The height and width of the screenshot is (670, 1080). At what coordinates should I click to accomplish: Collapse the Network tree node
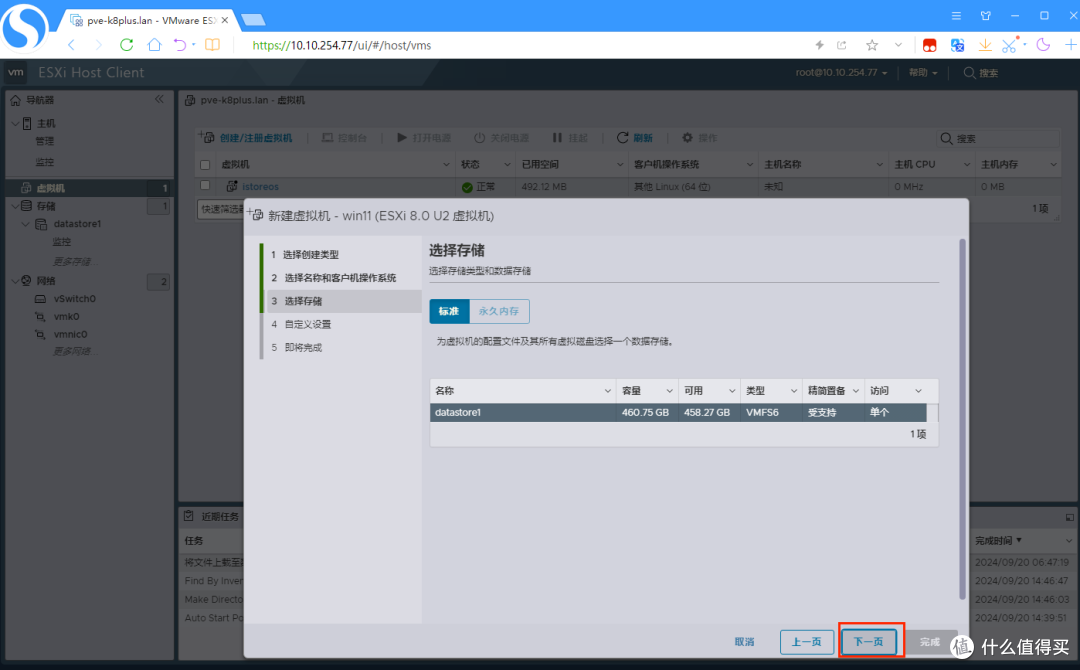[15, 280]
